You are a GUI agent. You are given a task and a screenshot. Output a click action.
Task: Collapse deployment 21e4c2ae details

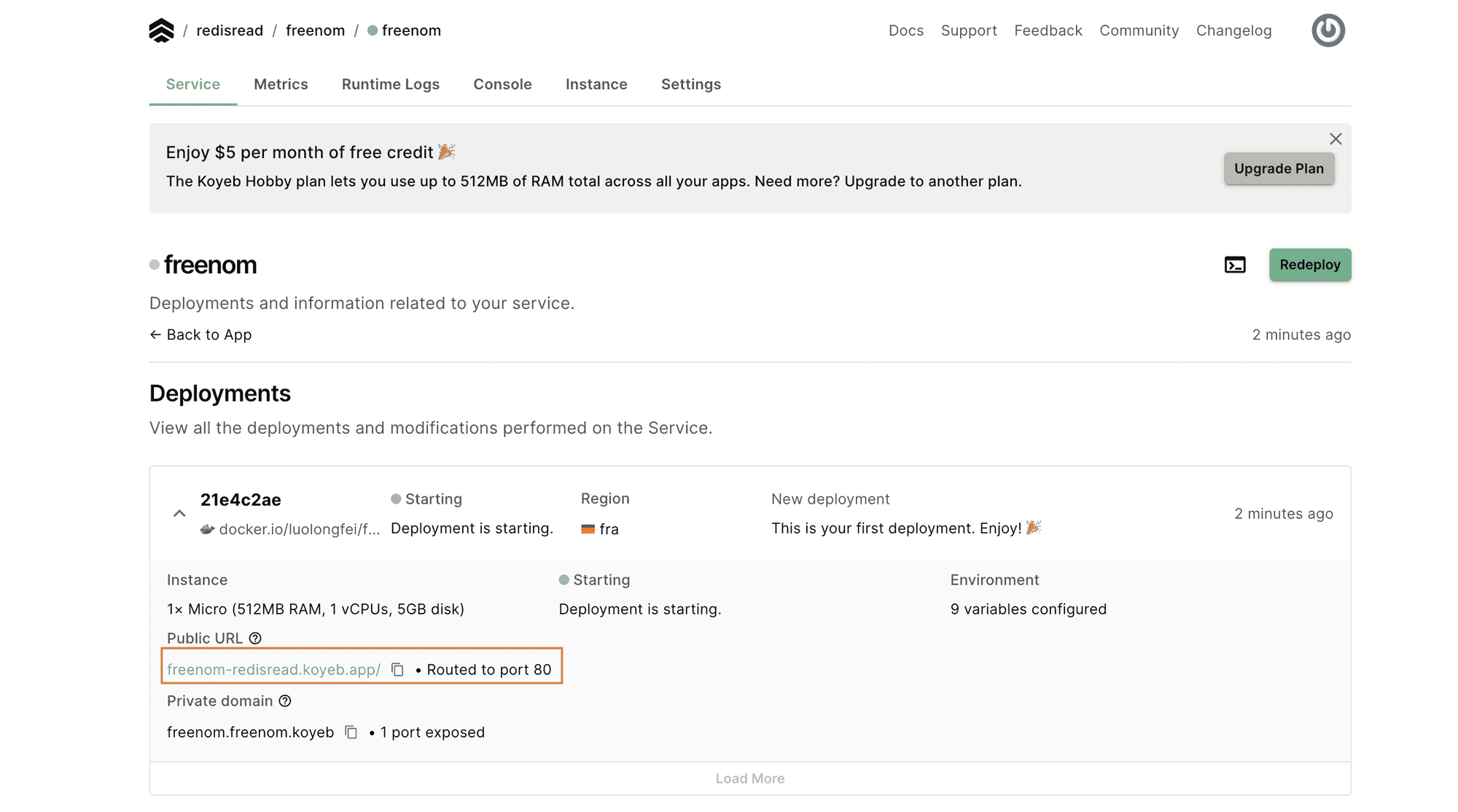[x=179, y=514]
